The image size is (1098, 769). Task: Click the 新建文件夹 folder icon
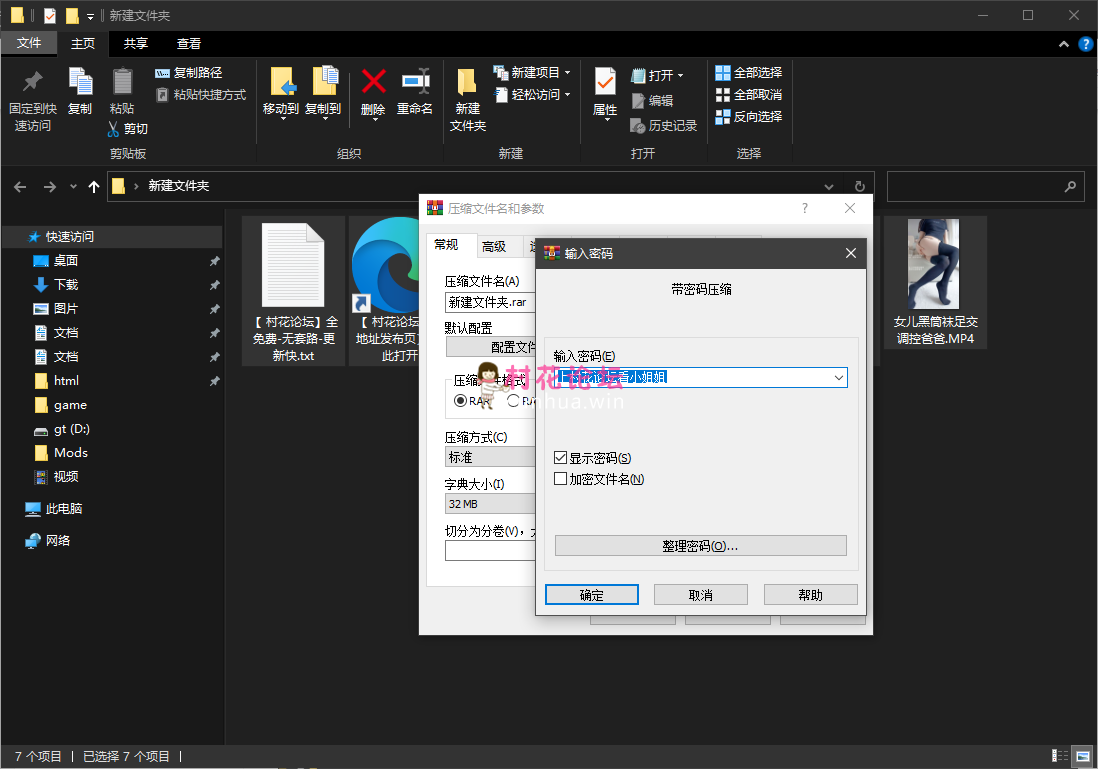click(467, 82)
